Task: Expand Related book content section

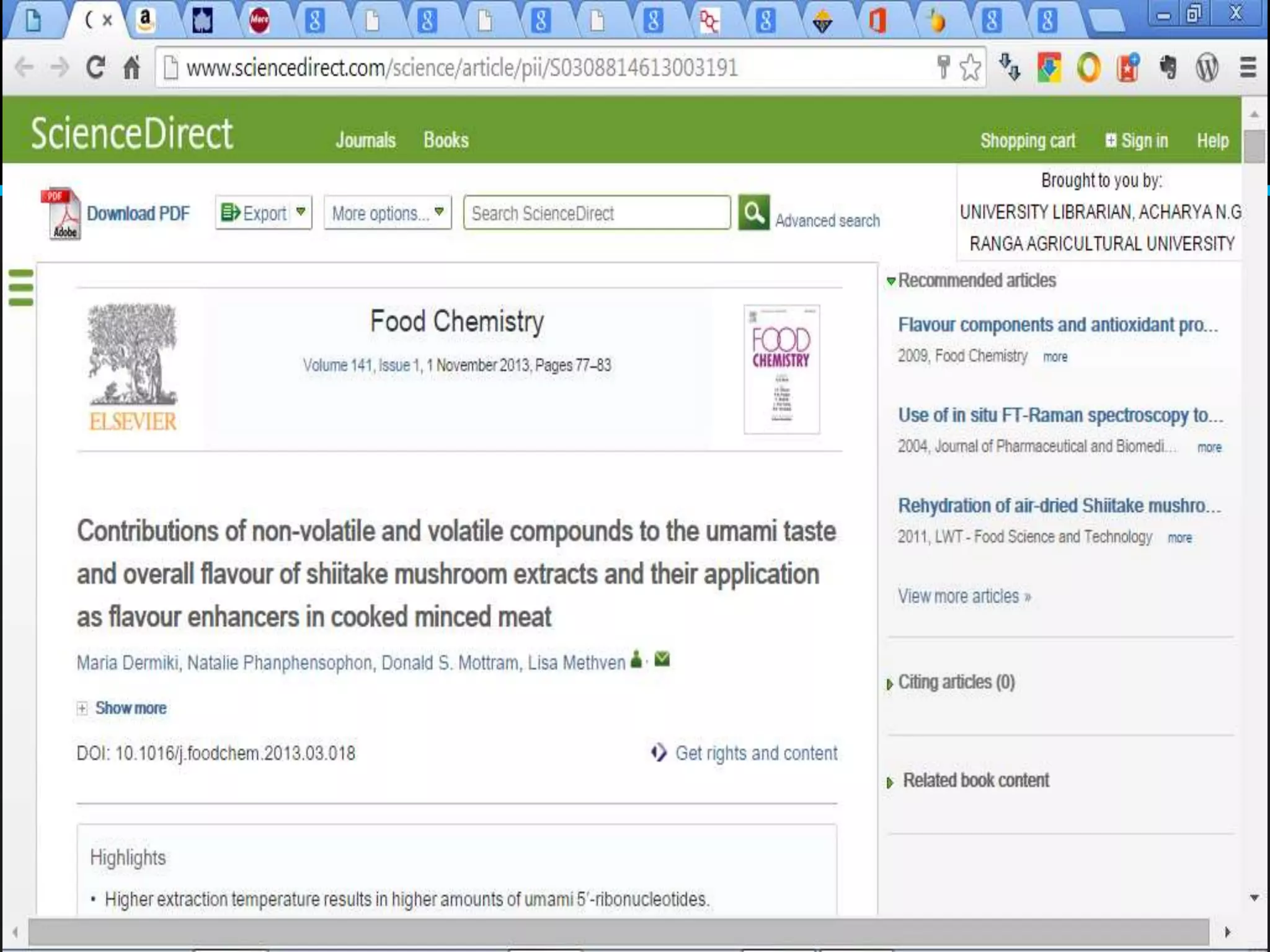Action: (x=975, y=780)
